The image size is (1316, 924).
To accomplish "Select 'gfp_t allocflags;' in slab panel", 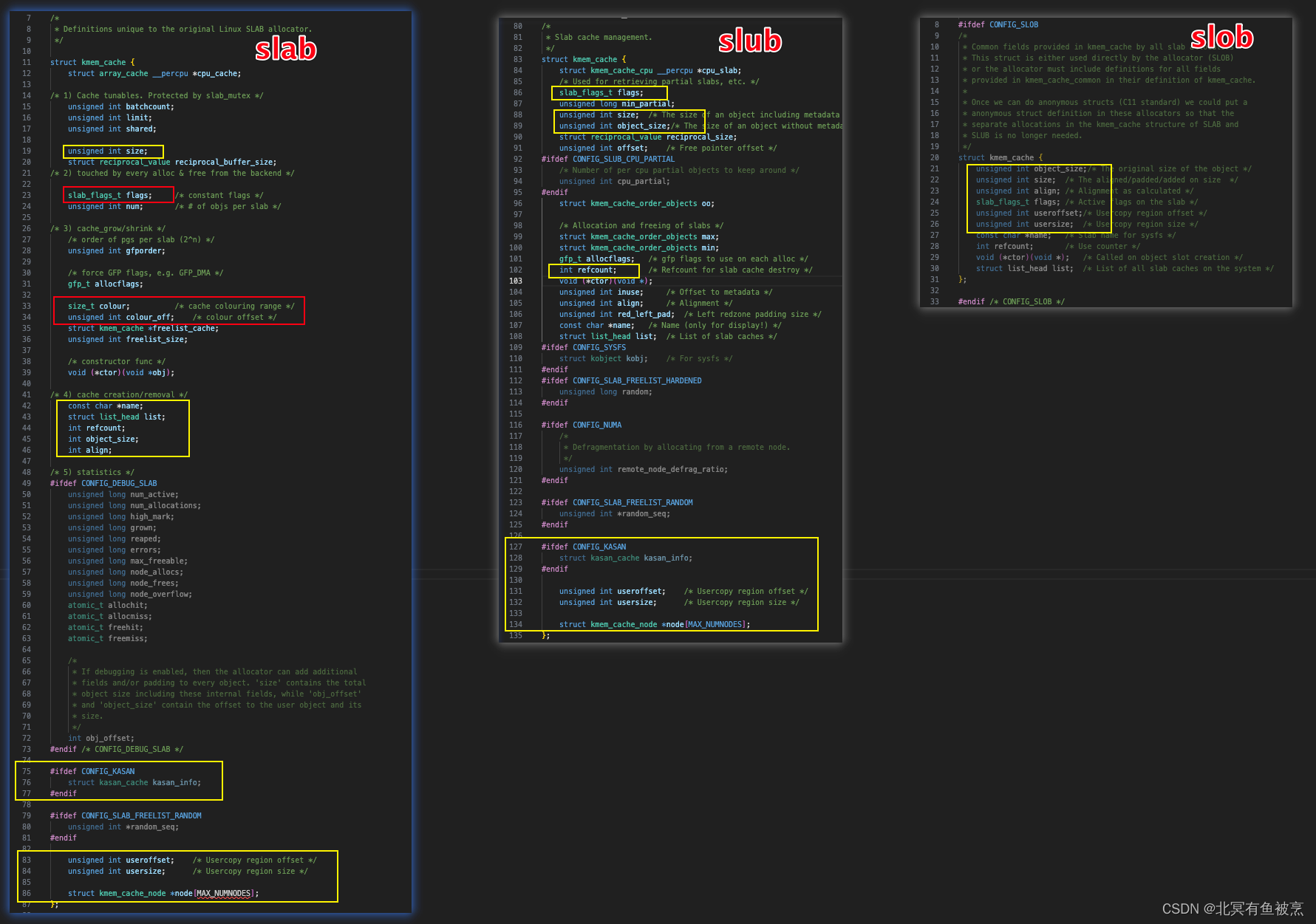I will (106, 284).
